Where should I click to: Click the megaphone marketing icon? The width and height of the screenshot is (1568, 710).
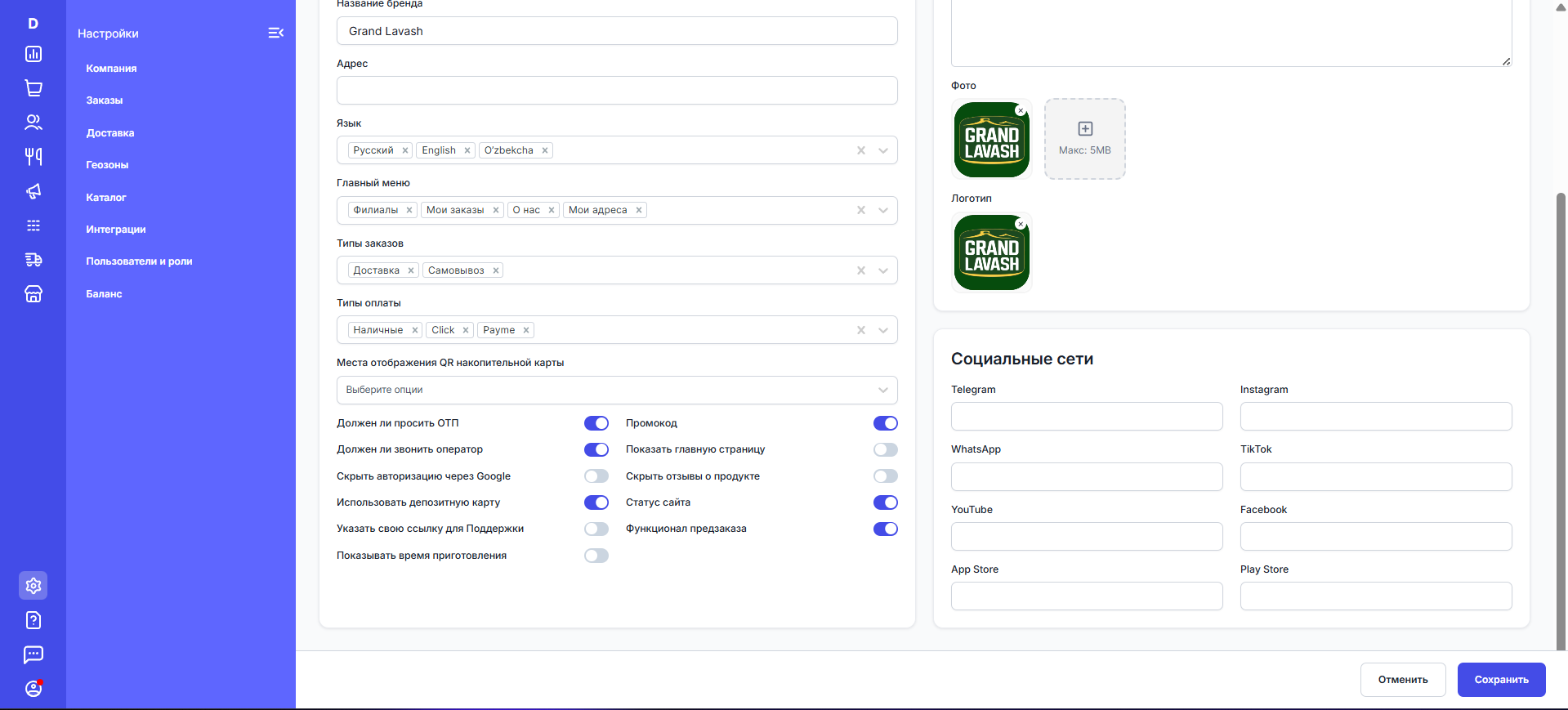34,191
